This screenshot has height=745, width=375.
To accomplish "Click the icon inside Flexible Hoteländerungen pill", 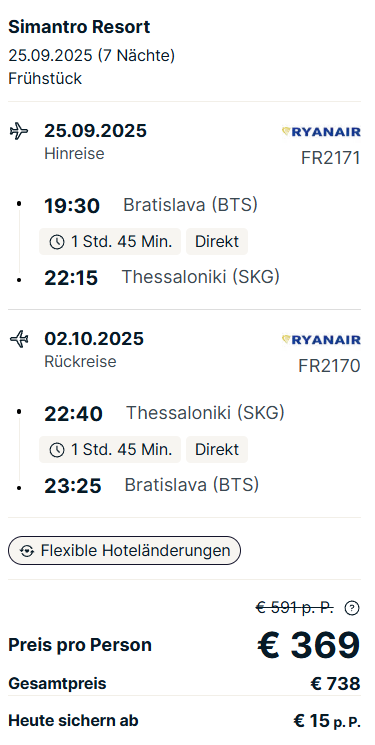I will (28, 551).
